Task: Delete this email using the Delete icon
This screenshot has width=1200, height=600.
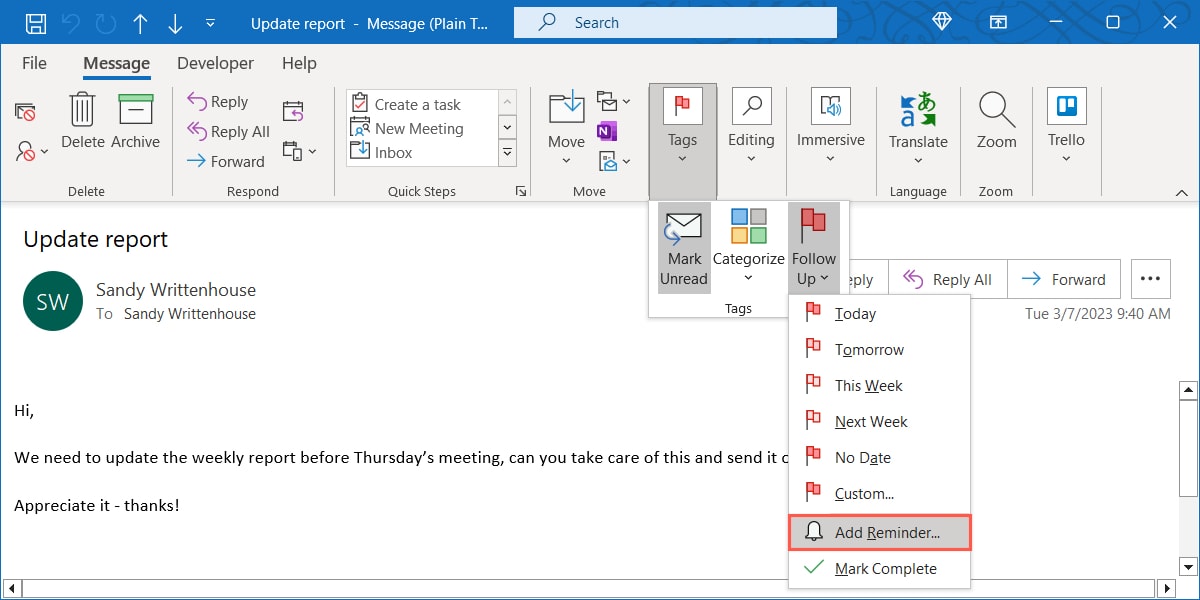Action: [x=81, y=120]
